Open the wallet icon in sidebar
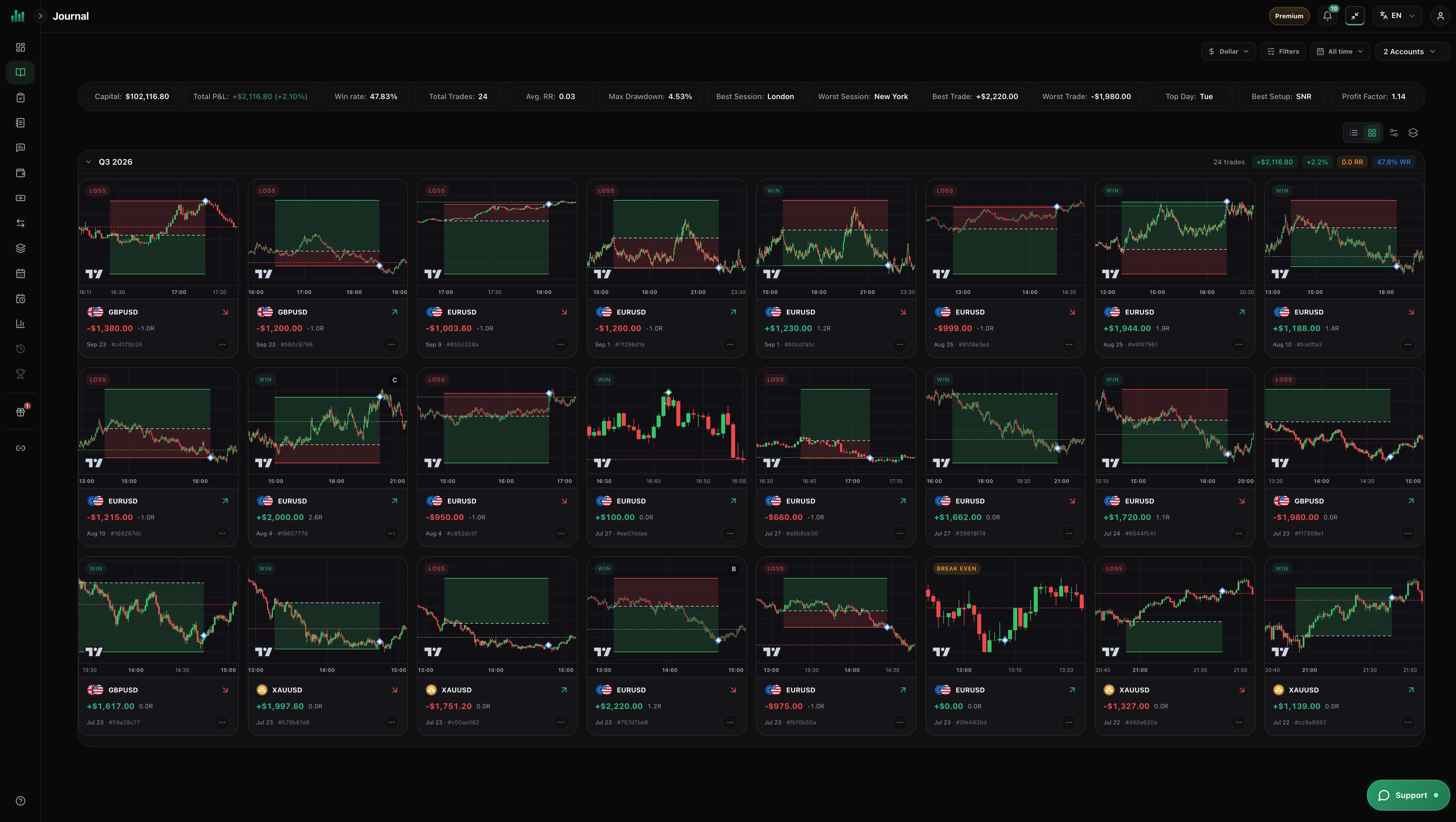This screenshot has height=822, width=1456. click(20, 173)
